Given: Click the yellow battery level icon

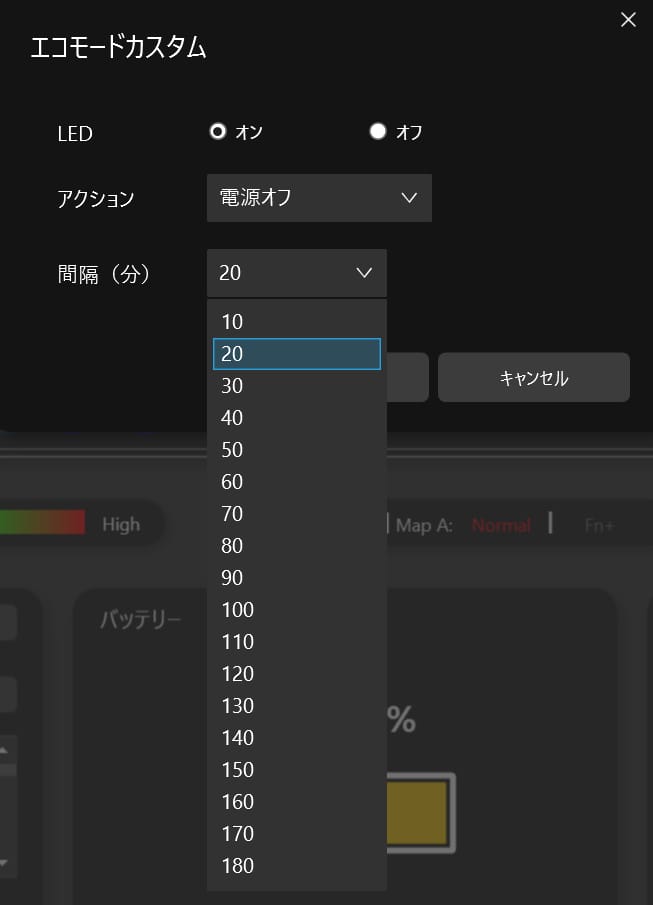Looking at the screenshot, I should (x=420, y=812).
